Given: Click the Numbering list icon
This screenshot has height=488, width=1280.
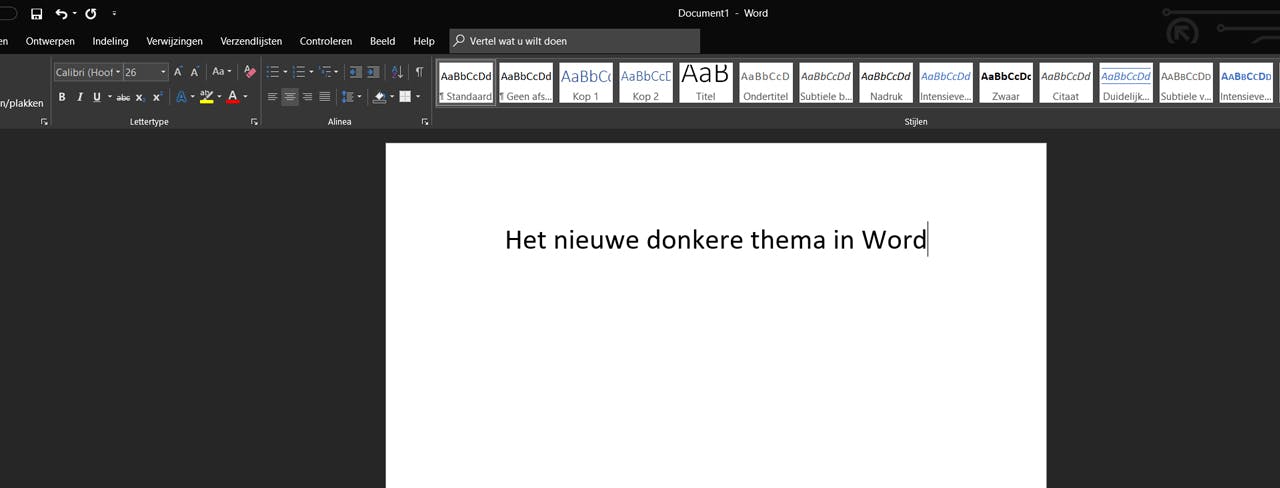Looking at the screenshot, I should [298, 72].
